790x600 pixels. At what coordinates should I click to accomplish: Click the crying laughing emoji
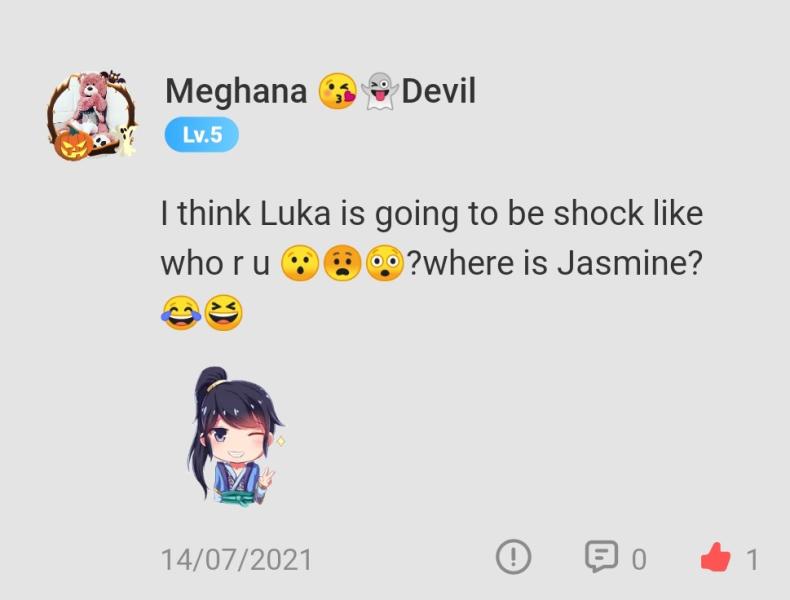coord(181,313)
